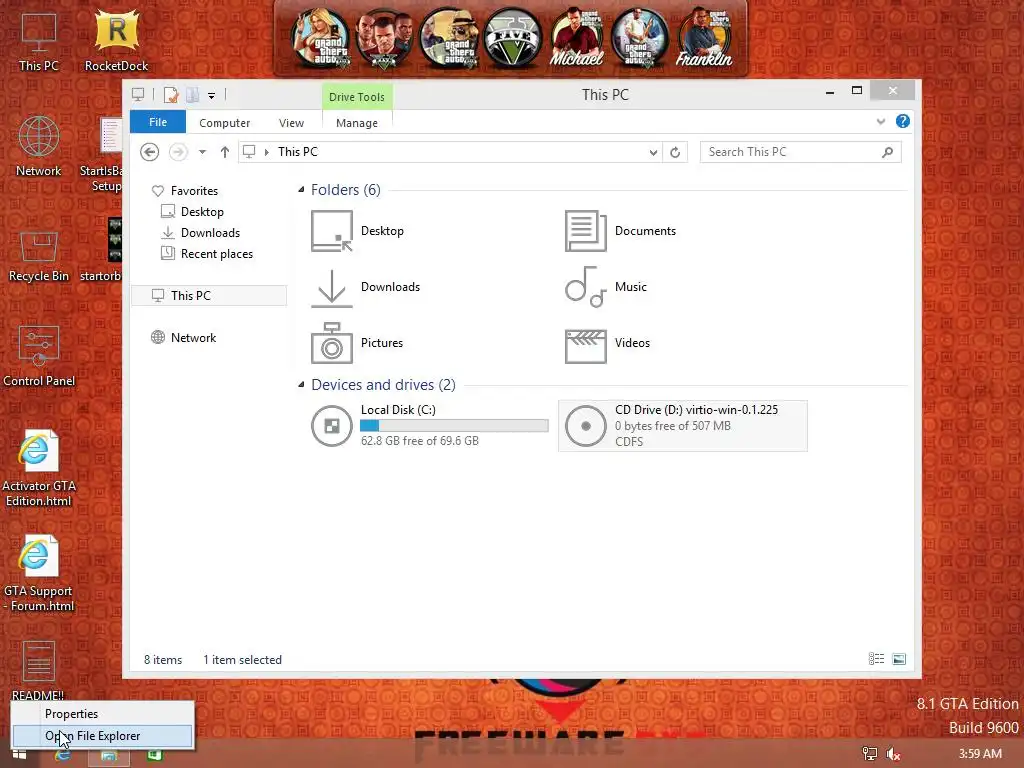
Task: Open the Pictures camera folder icon
Action: click(332, 343)
